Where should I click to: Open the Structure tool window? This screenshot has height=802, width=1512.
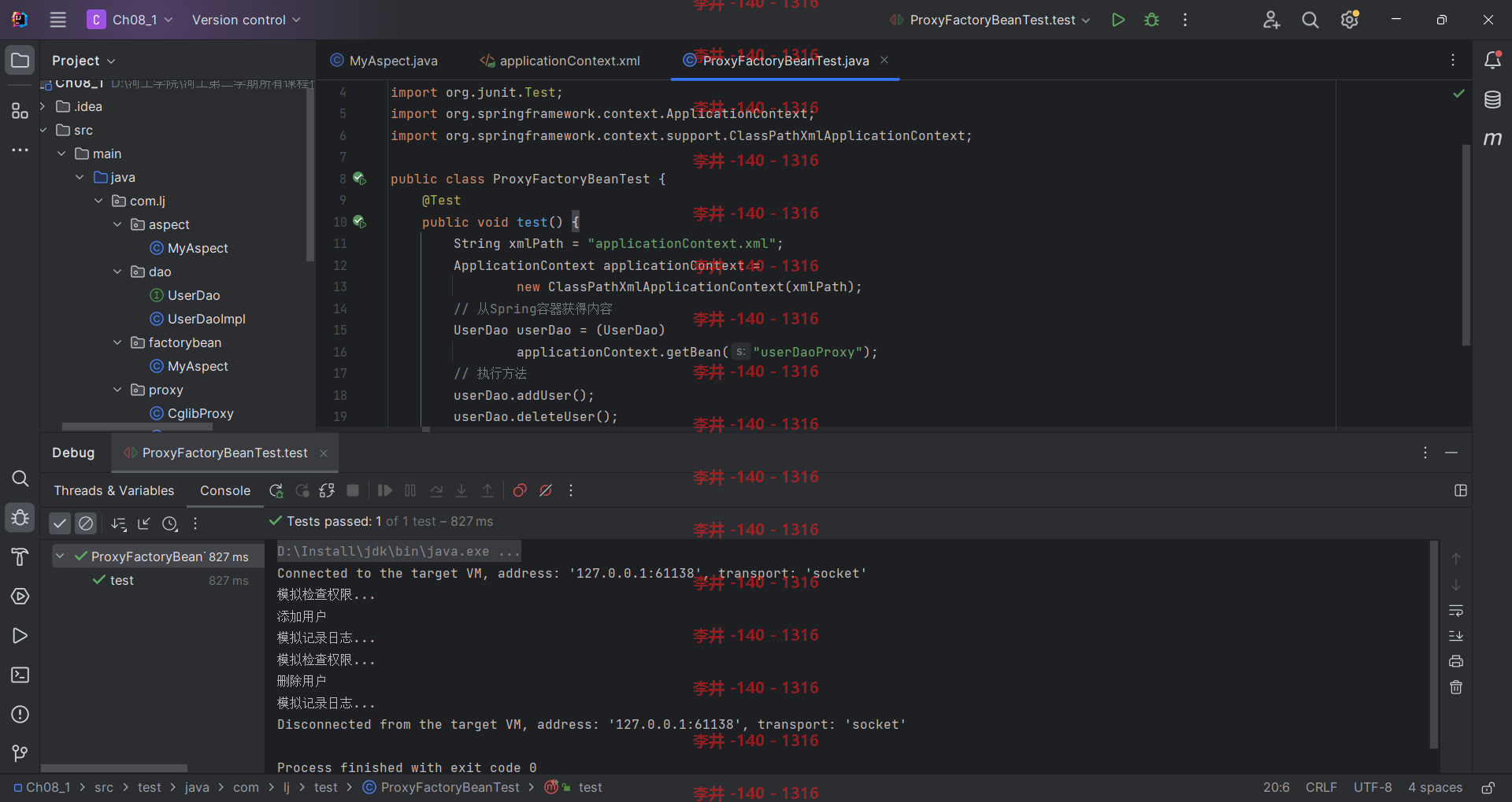[x=20, y=111]
